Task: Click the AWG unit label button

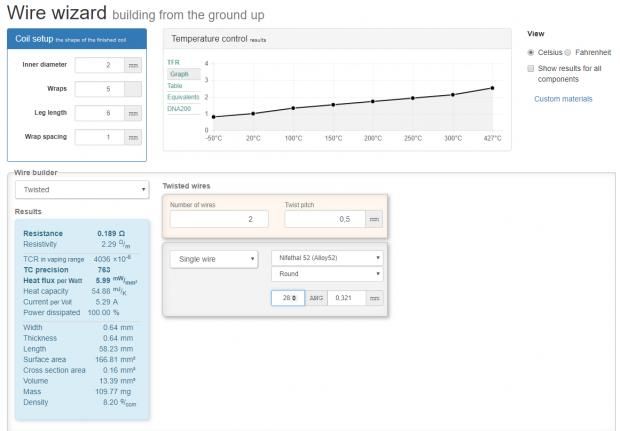Action: pyautogui.click(x=316, y=298)
